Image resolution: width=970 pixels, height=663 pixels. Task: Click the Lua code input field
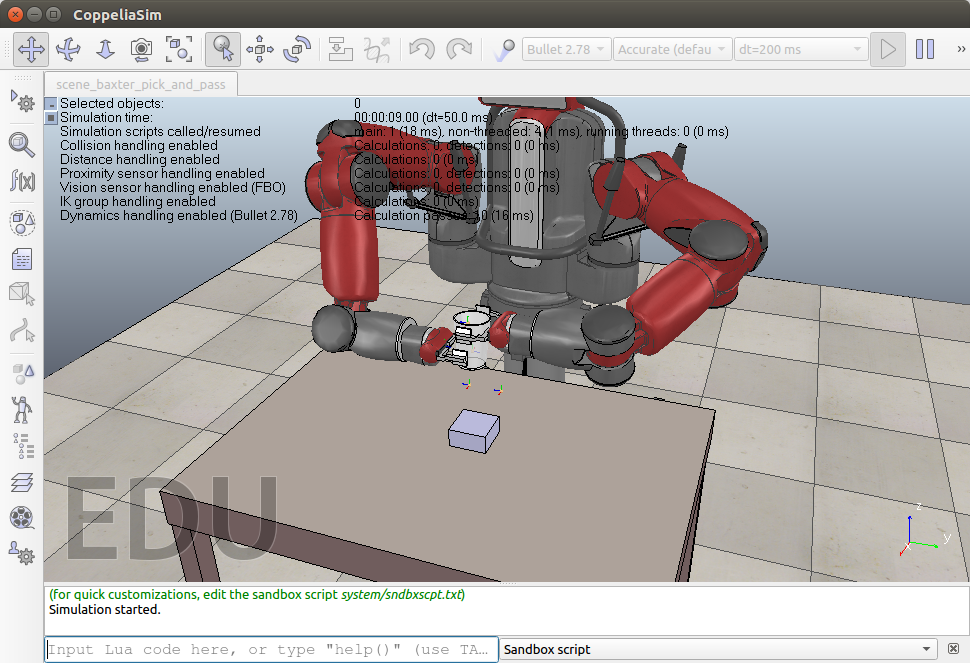[270, 649]
